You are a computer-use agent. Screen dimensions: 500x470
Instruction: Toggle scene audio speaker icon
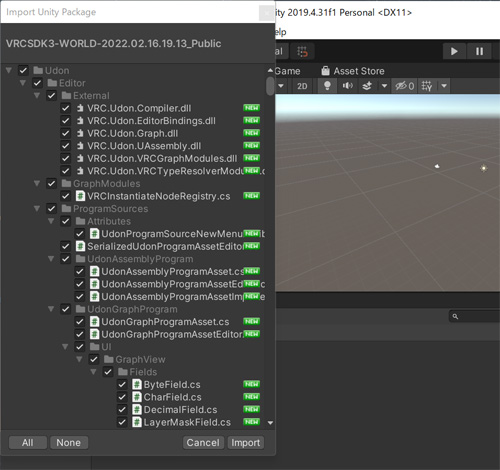click(x=348, y=86)
